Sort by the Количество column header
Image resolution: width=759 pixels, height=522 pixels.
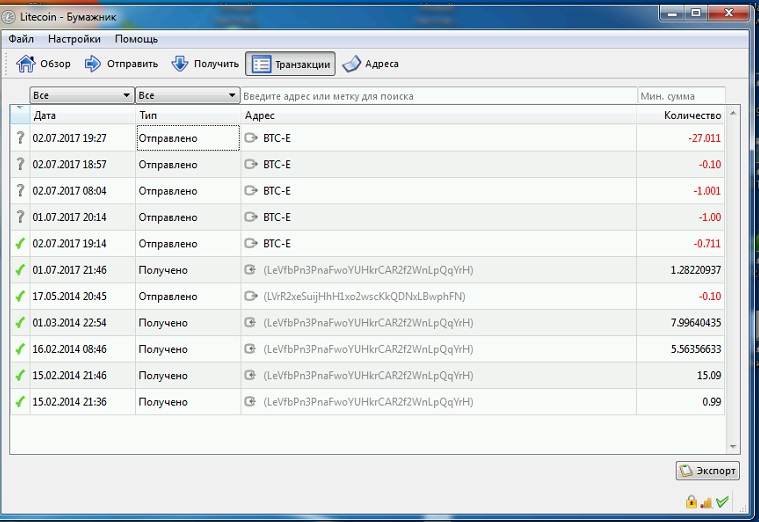point(681,115)
